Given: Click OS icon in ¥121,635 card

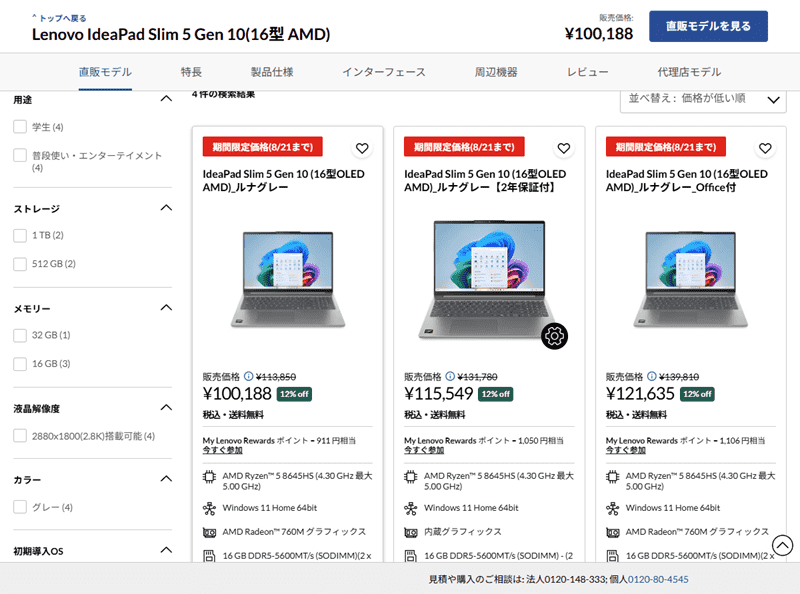Looking at the screenshot, I should click(x=612, y=508).
